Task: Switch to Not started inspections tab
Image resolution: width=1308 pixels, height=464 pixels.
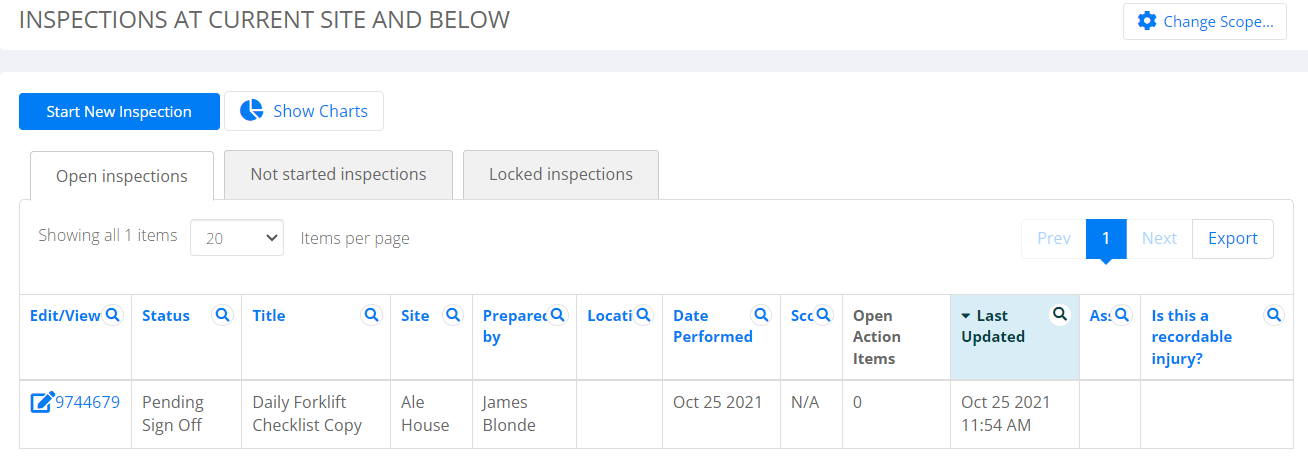Action: tap(338, 174)
